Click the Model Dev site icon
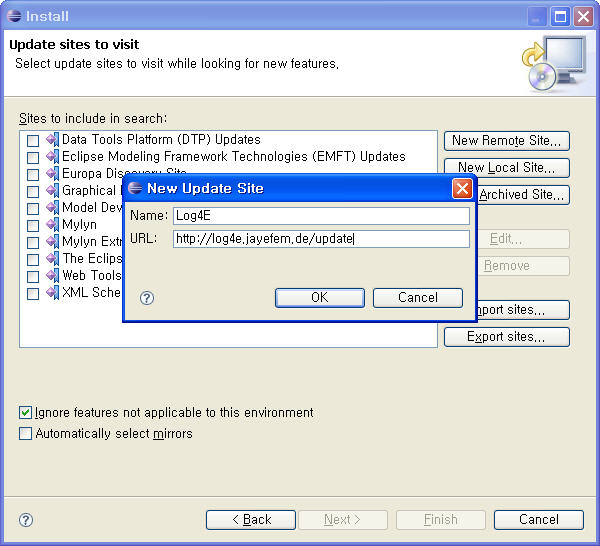This screenshot has width=600, height=546. (x=52, y=207)
